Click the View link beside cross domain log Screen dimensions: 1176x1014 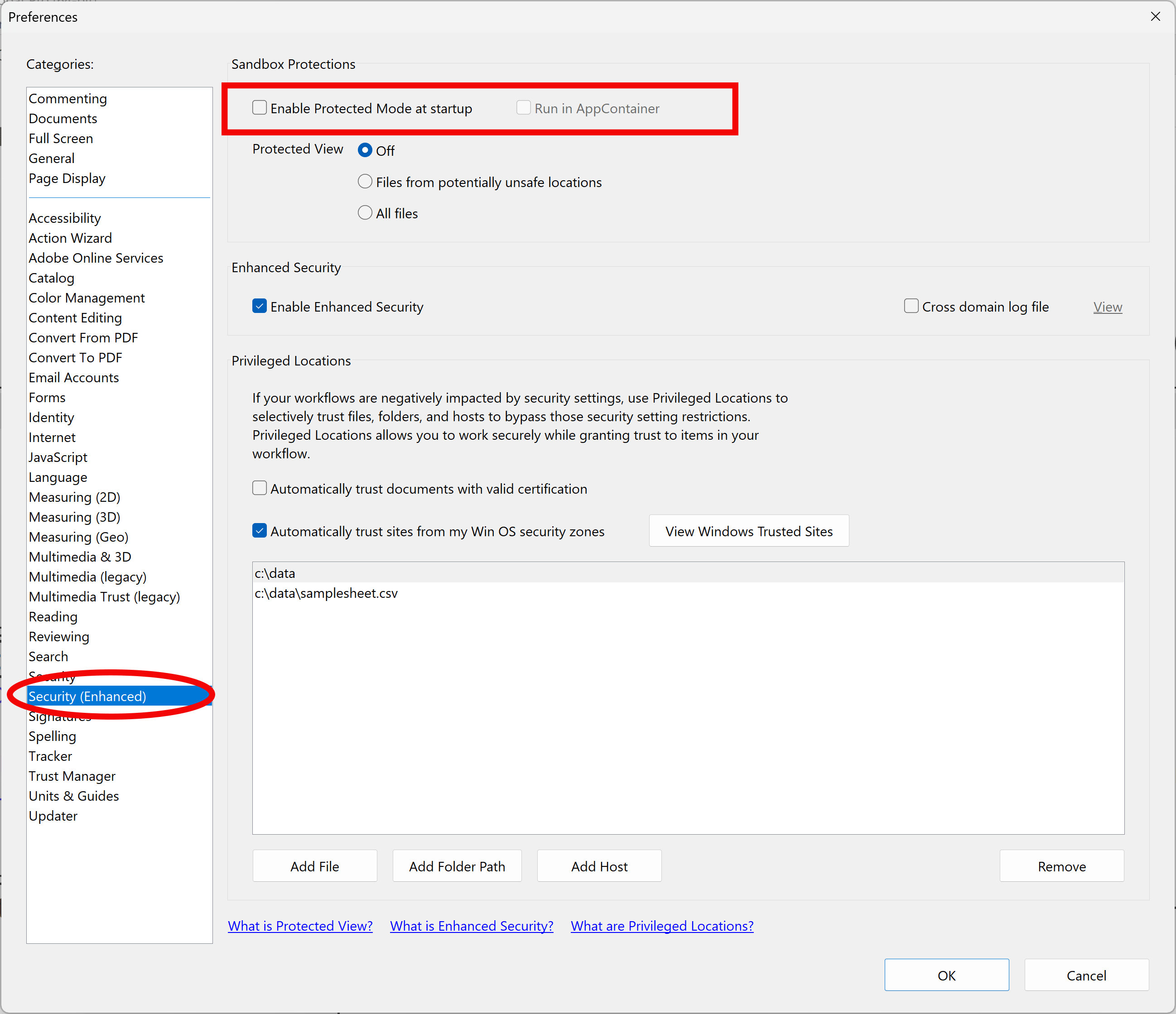pyautogui.click(x=1107, y=307)
